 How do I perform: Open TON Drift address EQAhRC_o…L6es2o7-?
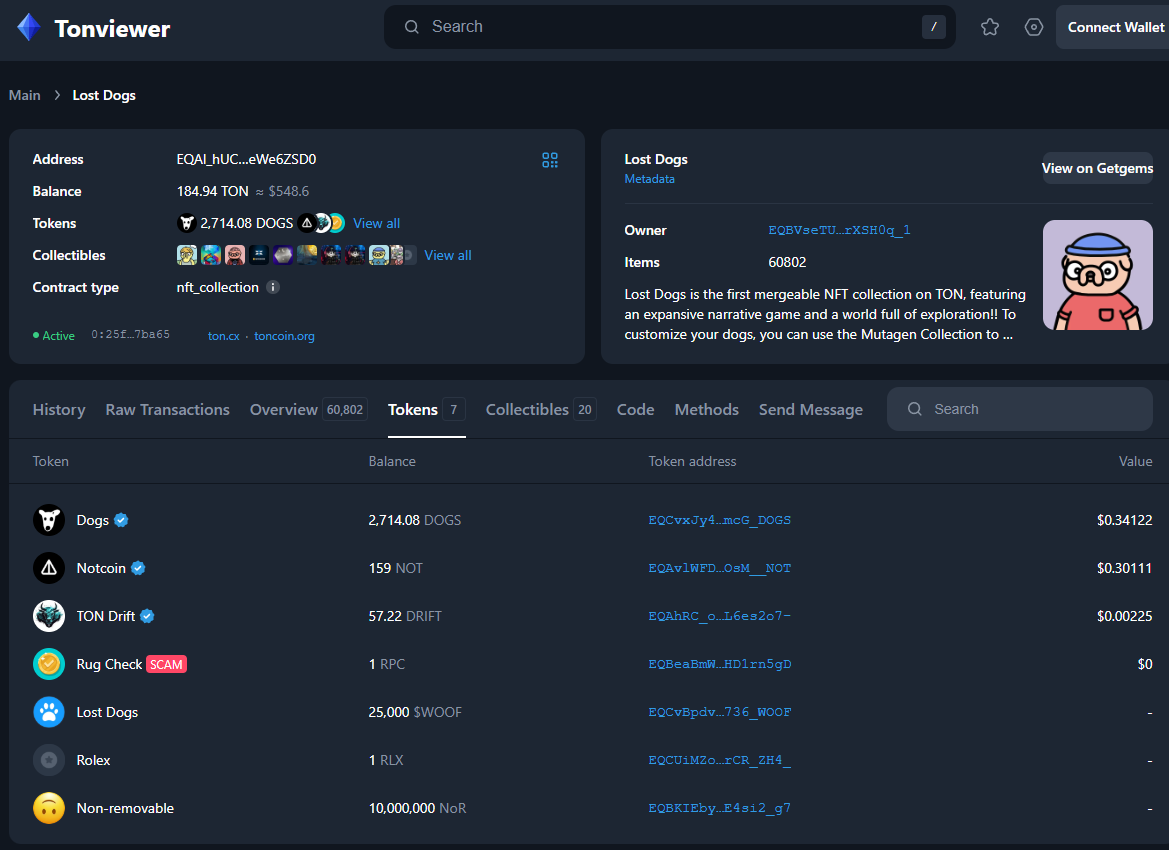[x=719, y=616]
